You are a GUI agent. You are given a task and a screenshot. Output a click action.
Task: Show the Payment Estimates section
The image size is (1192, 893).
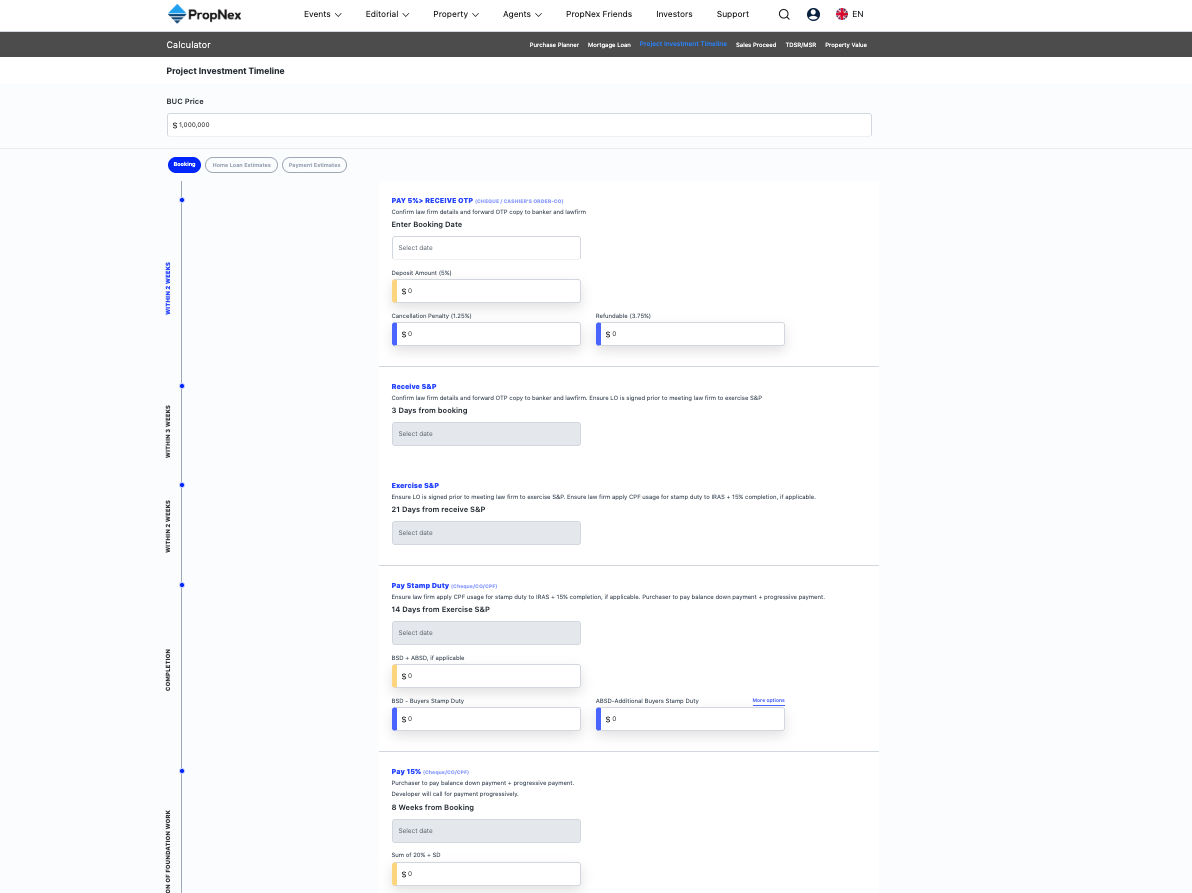314,165
